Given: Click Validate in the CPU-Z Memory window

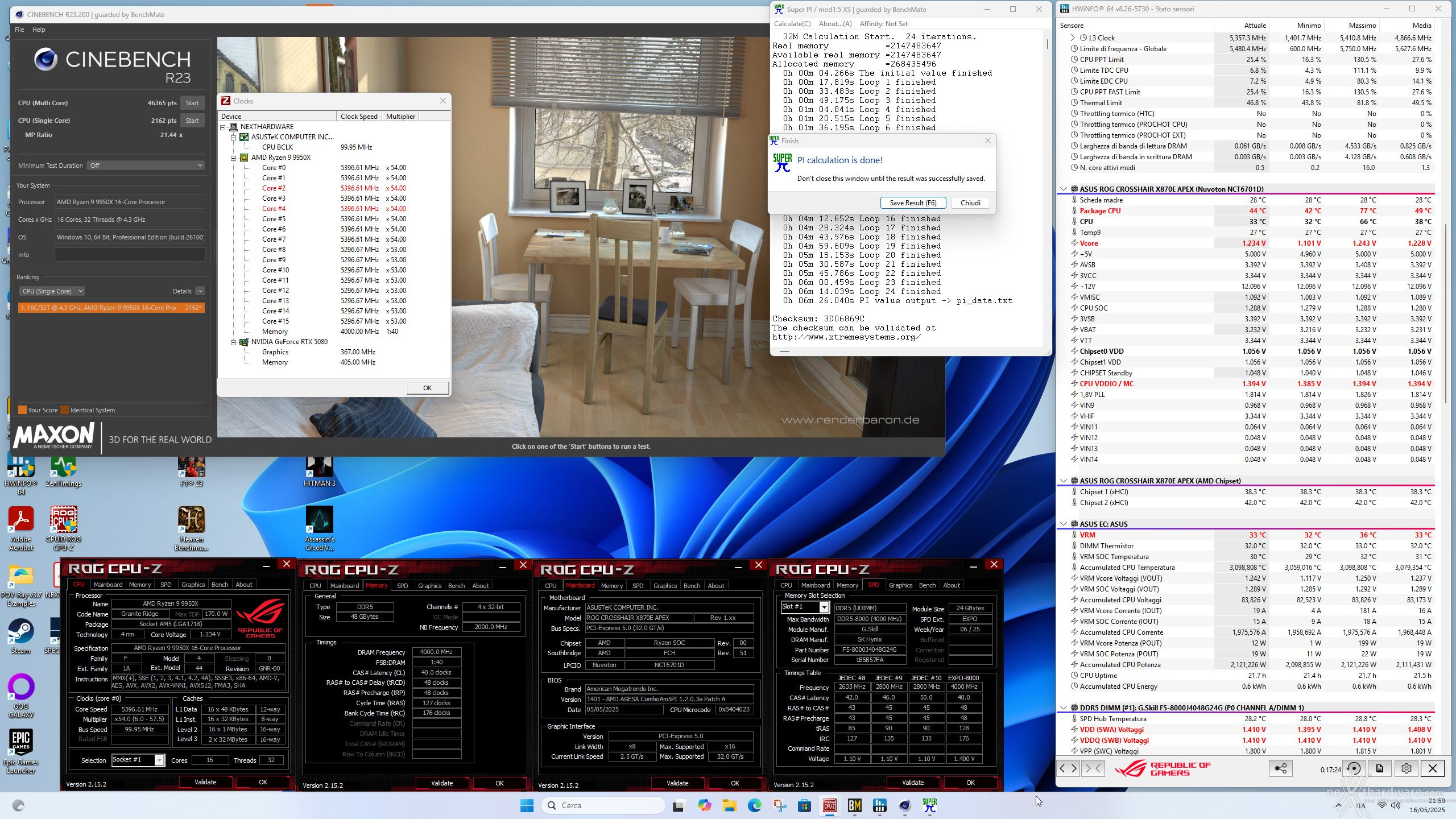Looking at the screenshot, I should tap(442, 783).
